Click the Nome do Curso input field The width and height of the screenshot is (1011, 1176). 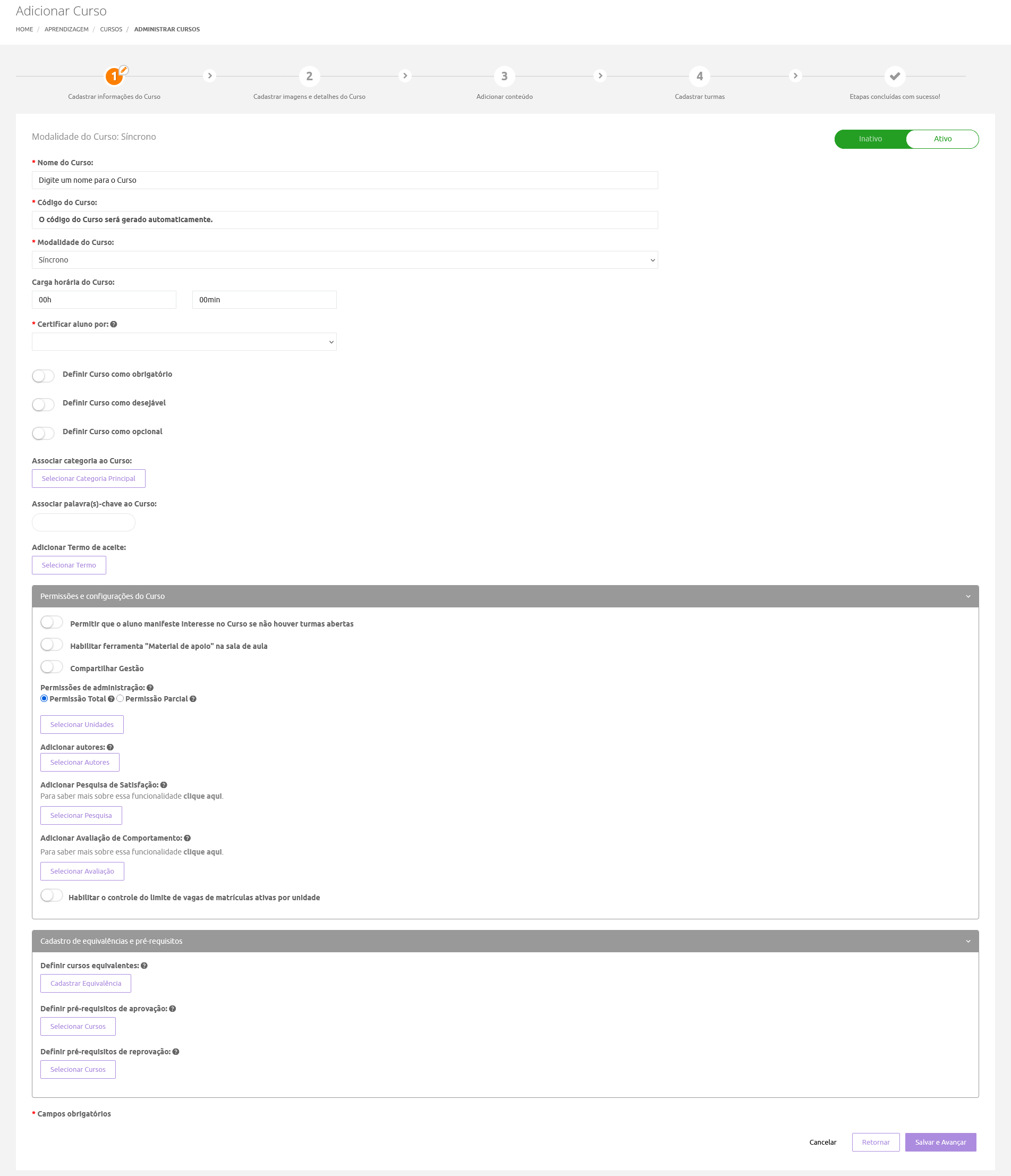coord(344,180)
